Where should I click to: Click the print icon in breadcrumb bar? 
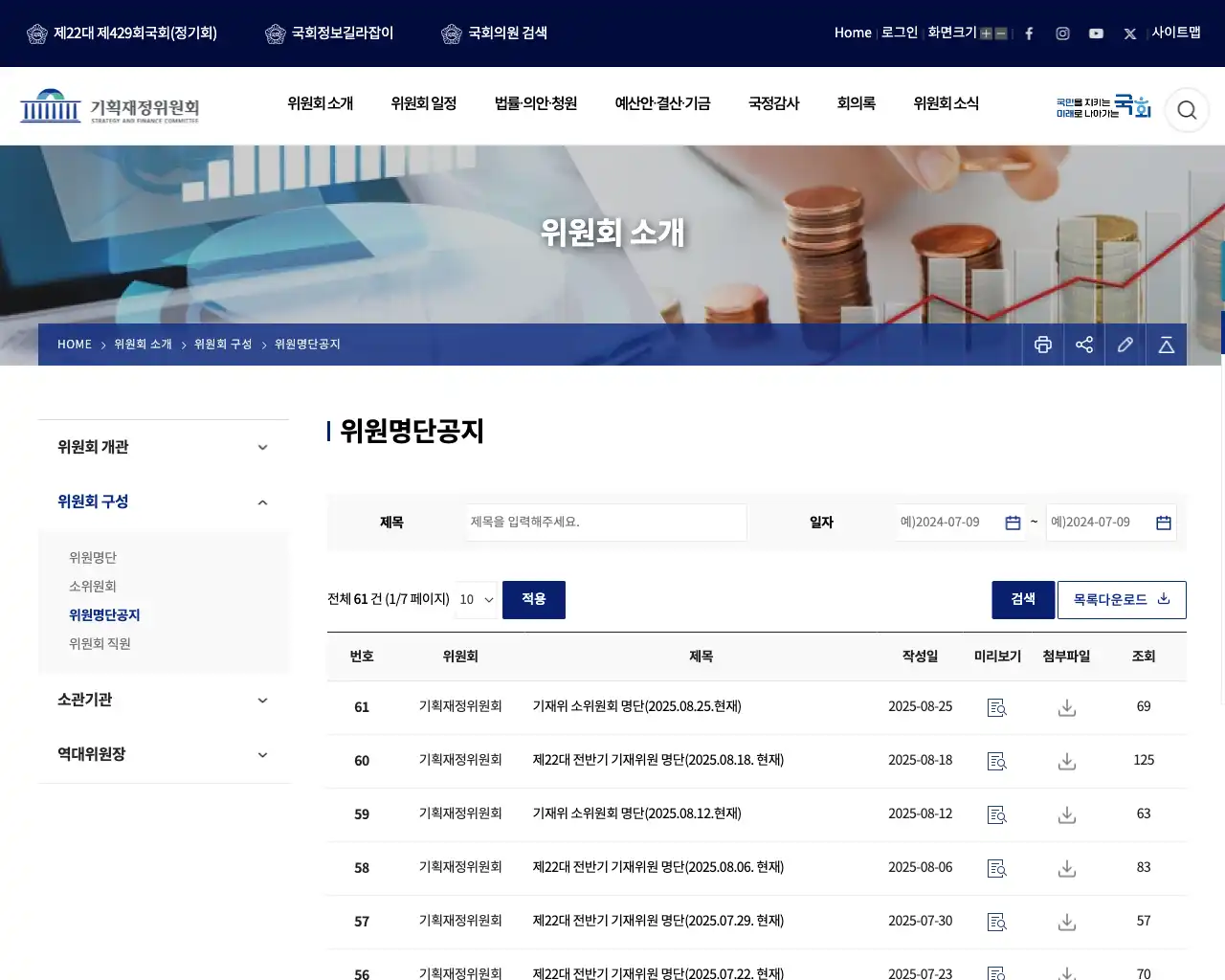pyautogui.click(x=1043, y=345)
